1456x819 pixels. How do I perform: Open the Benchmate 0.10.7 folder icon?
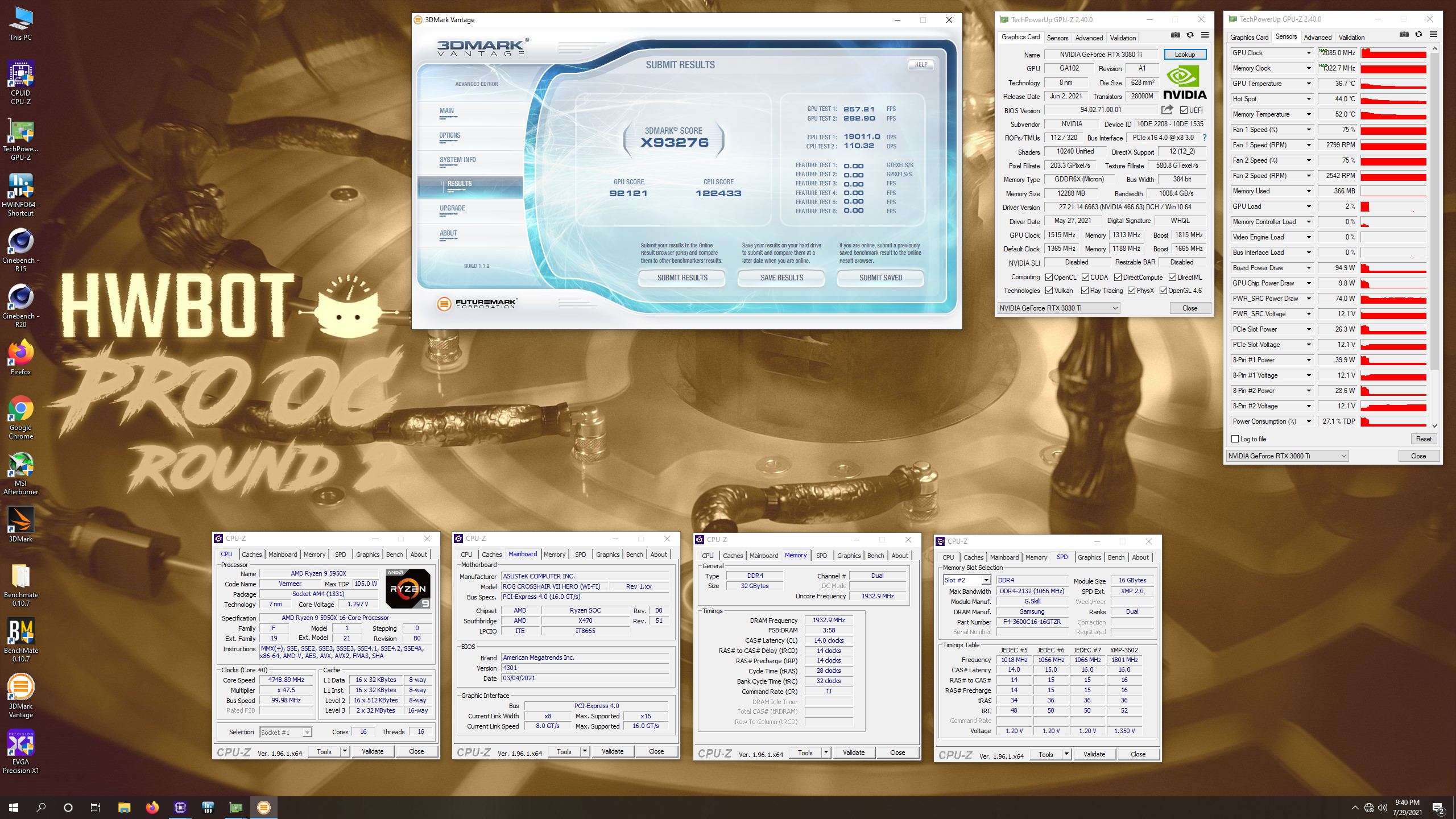click(x=20, y=584)
